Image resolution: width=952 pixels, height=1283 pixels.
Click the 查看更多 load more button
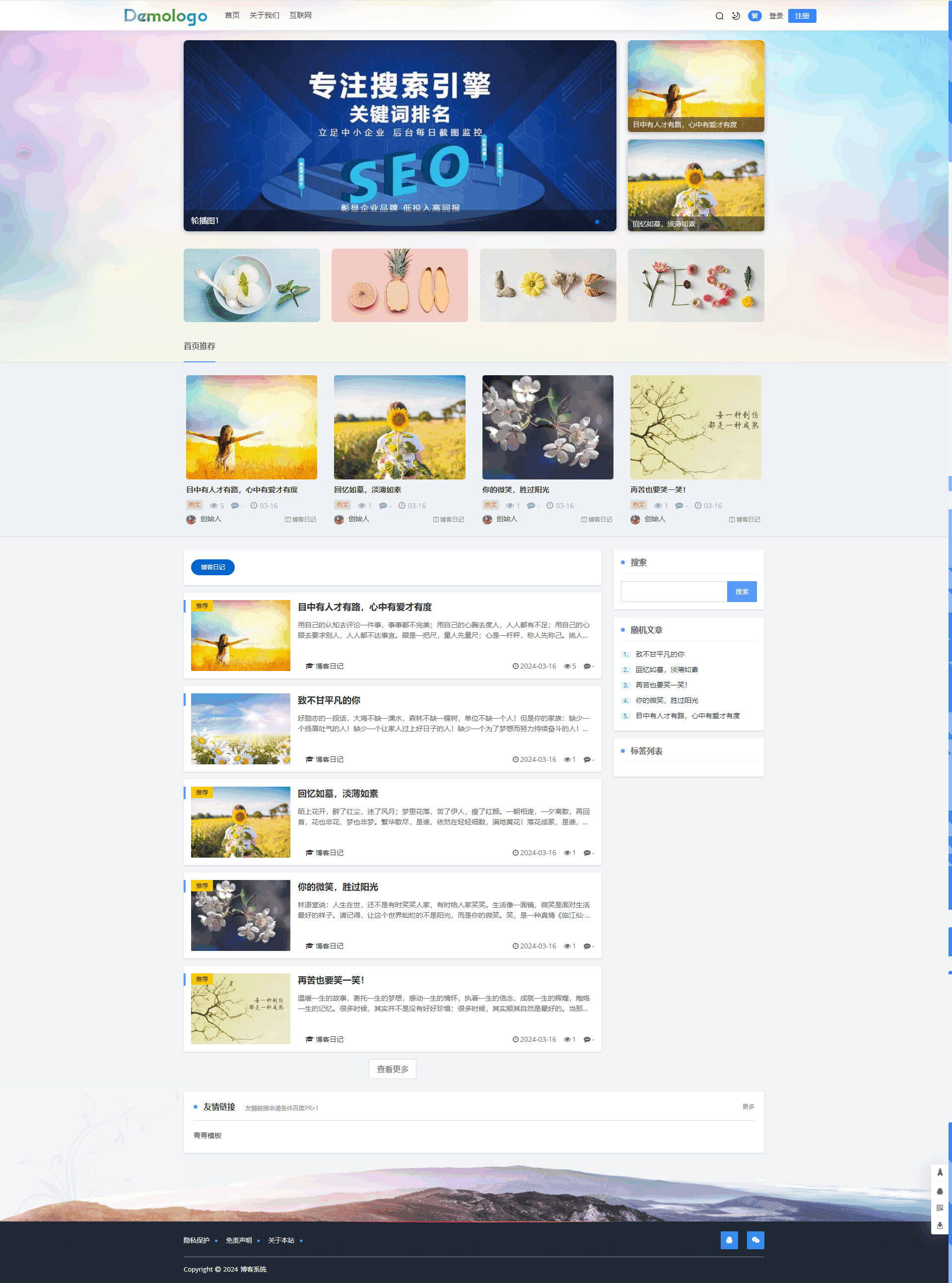point(393,1069)
